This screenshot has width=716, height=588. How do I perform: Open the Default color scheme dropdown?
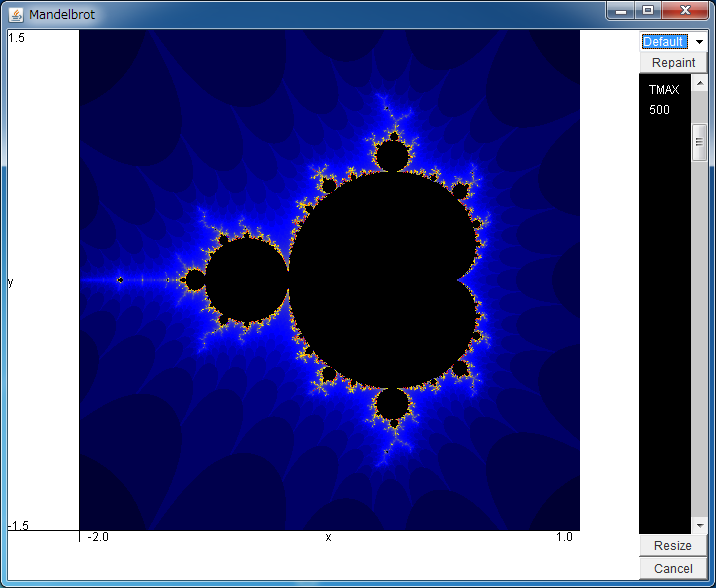coord(673,42)
